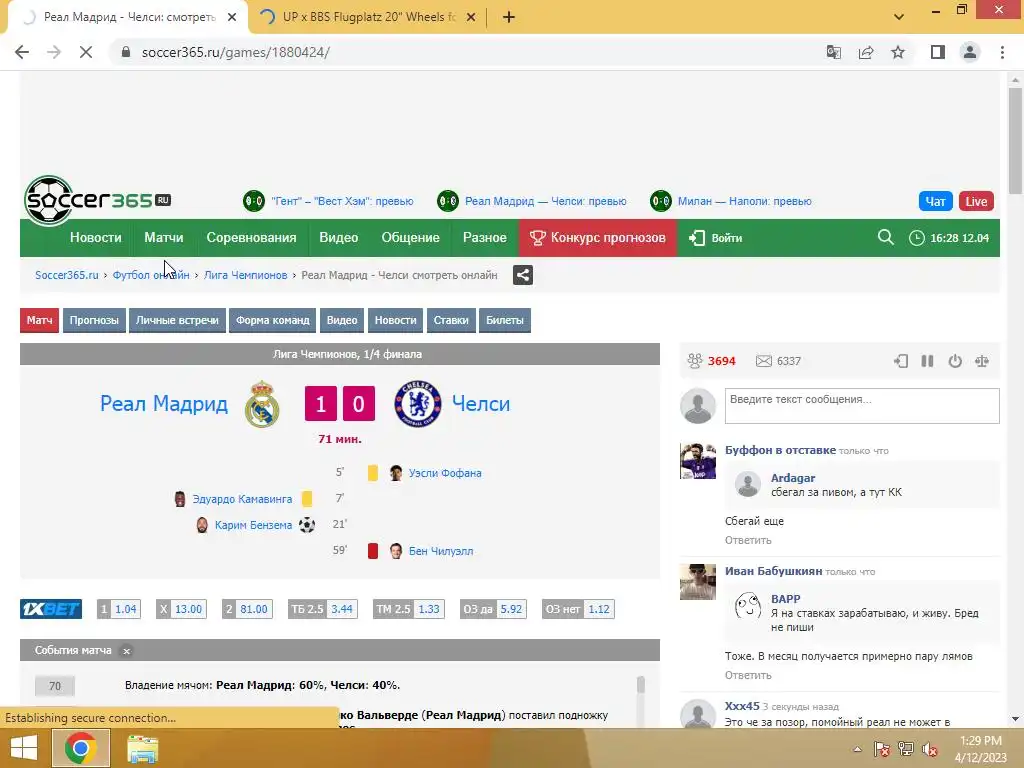Click Chrome in the taskbar
This screenshot has width=1024, height=768.
pos(81,748)
